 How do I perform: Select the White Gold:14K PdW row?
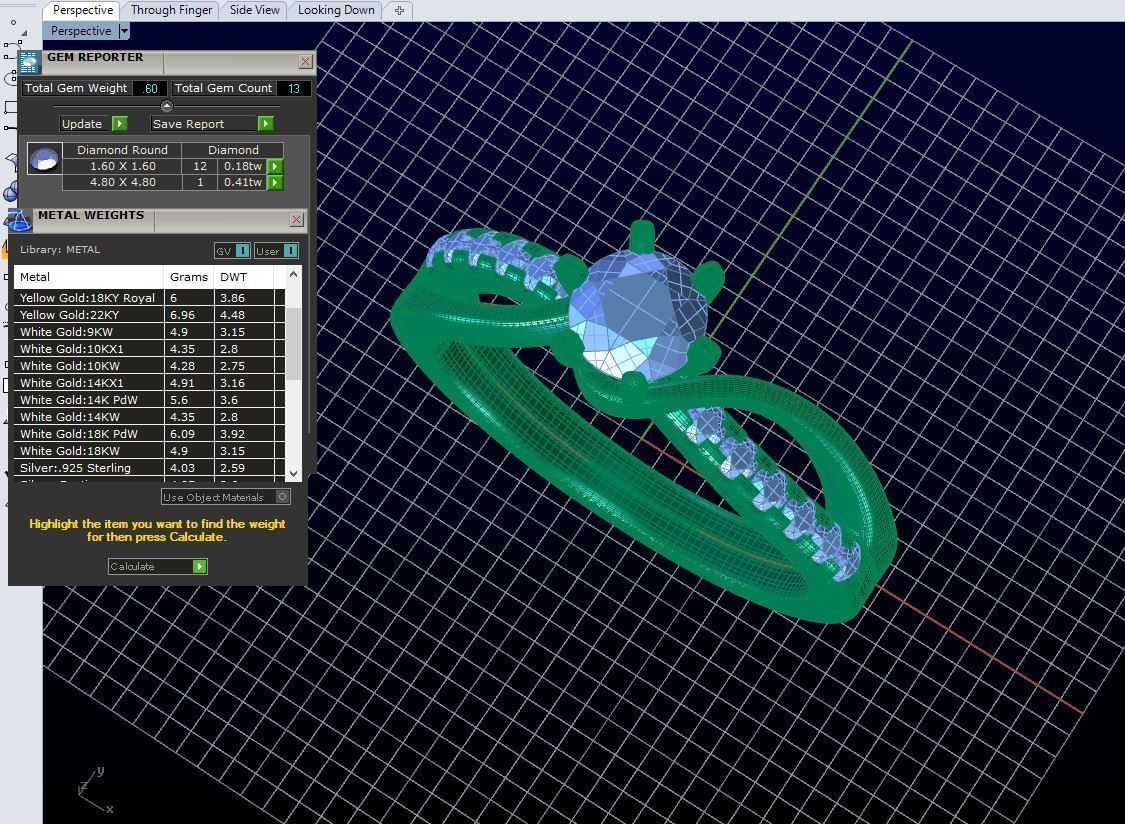pyautogui.click(x=149, y=400)
